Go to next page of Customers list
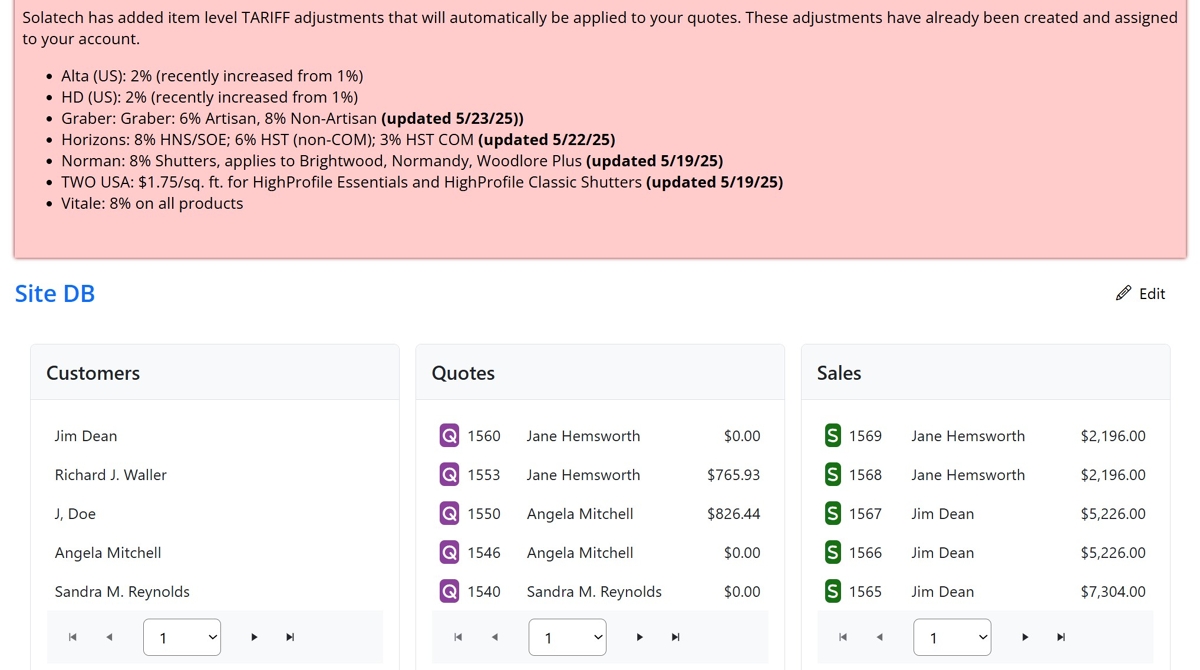1200x670 pixels. point(254,637)
